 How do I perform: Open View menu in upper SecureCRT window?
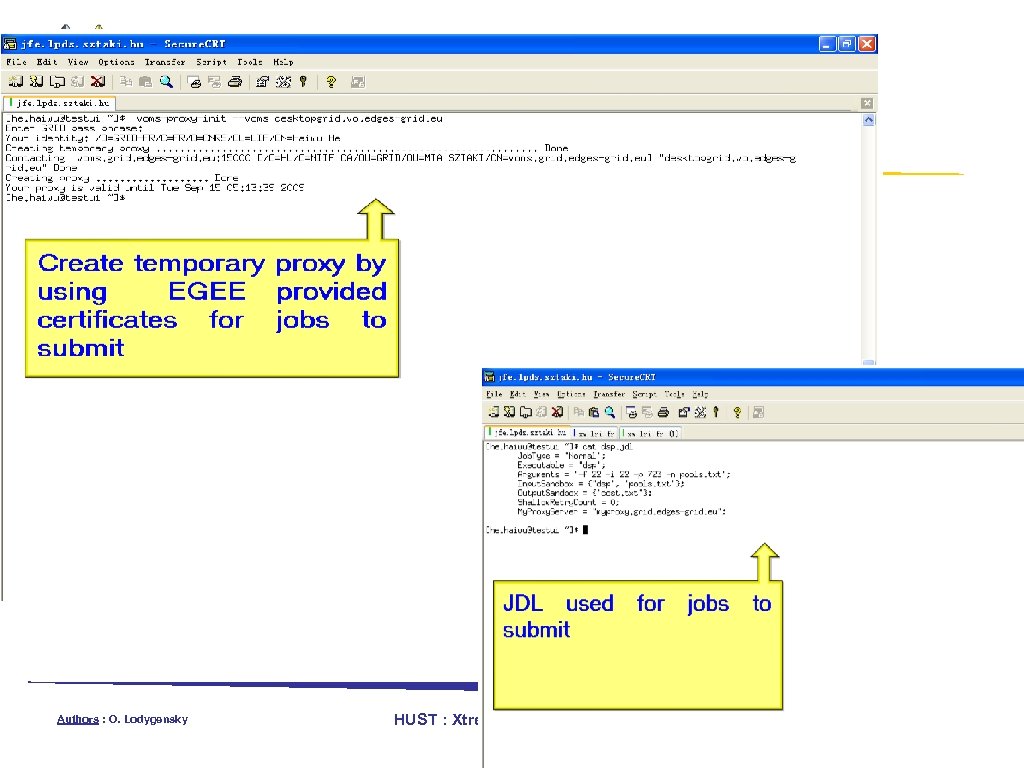coord(78,62)
